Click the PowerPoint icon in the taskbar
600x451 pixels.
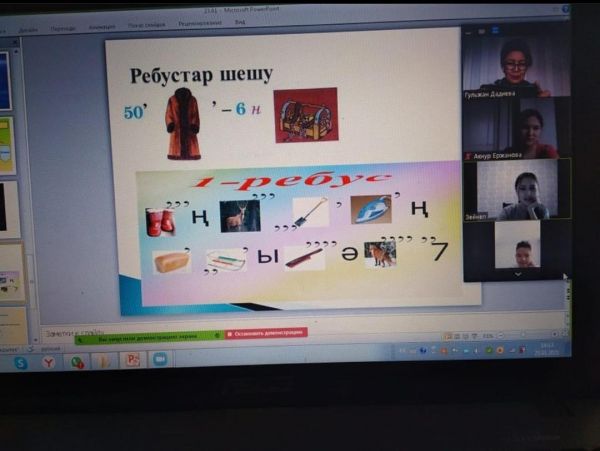(131, 359)
